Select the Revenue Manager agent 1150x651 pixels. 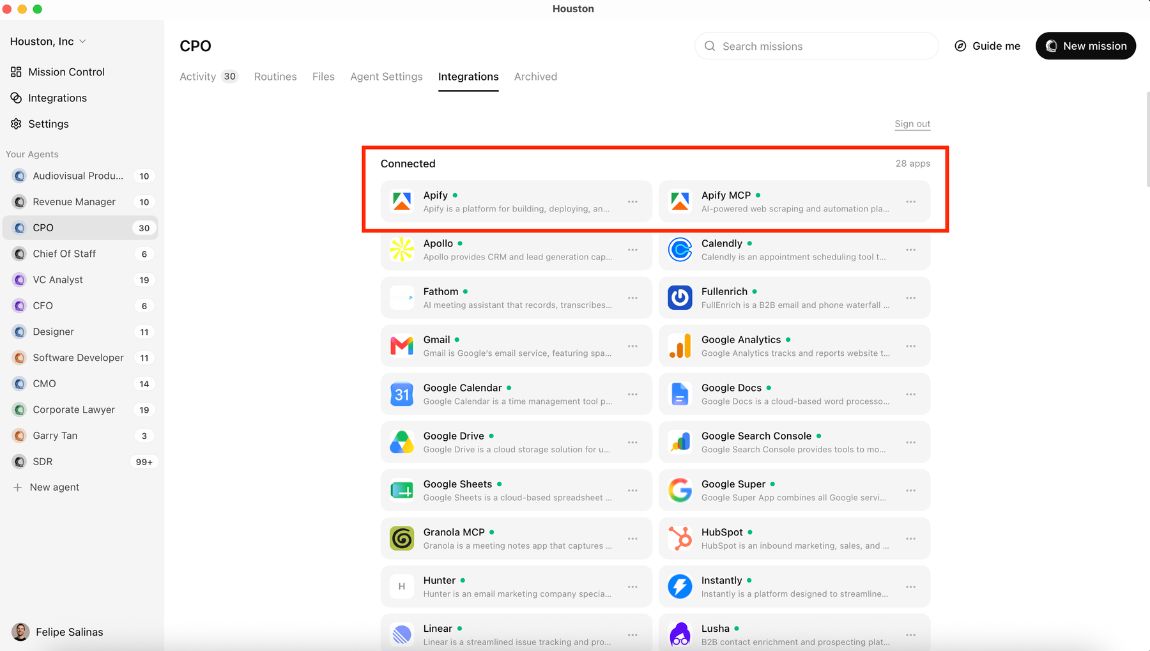click(81, 202)
